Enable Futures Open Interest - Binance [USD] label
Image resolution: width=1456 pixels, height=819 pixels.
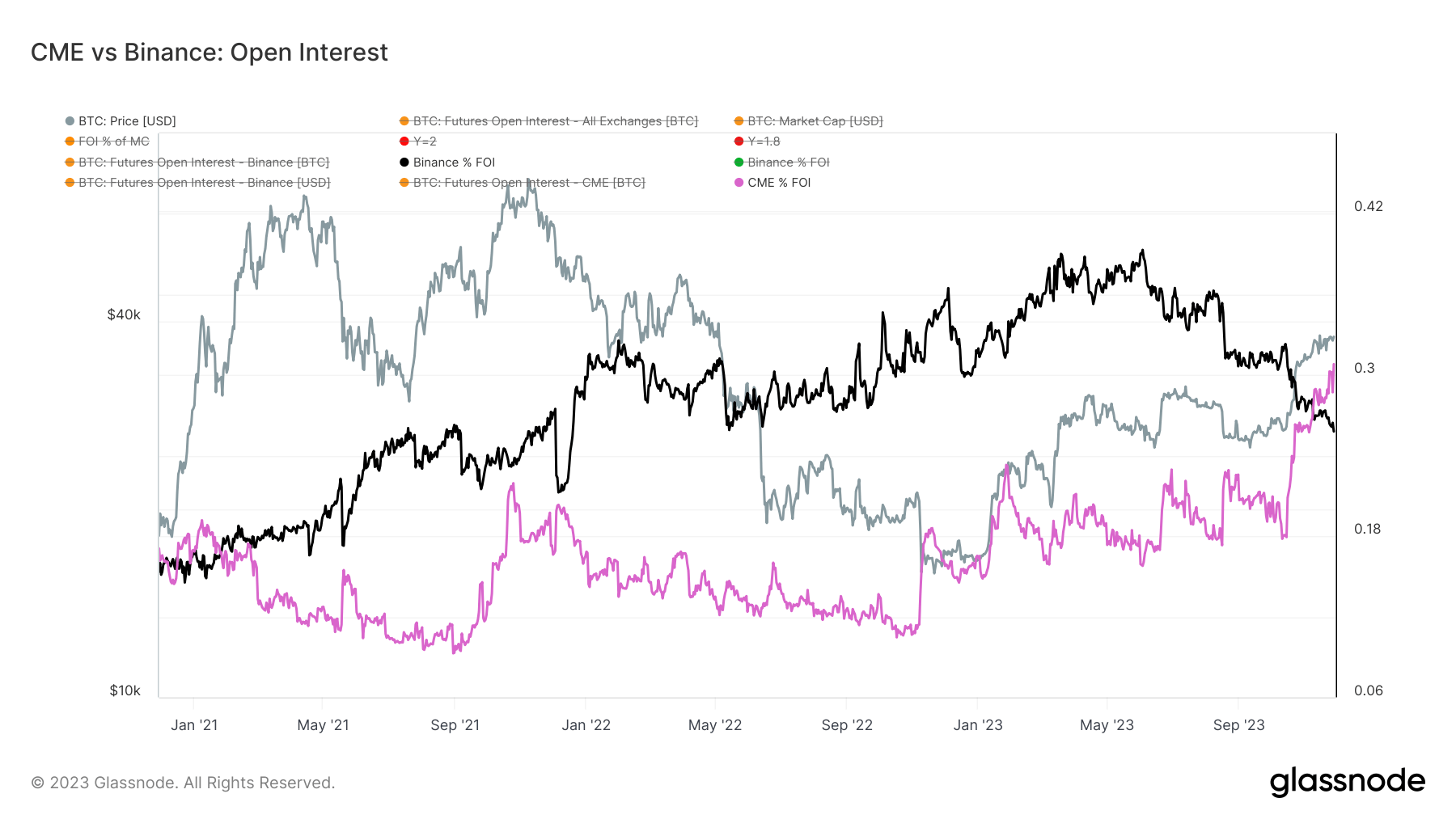pos(204,183)
